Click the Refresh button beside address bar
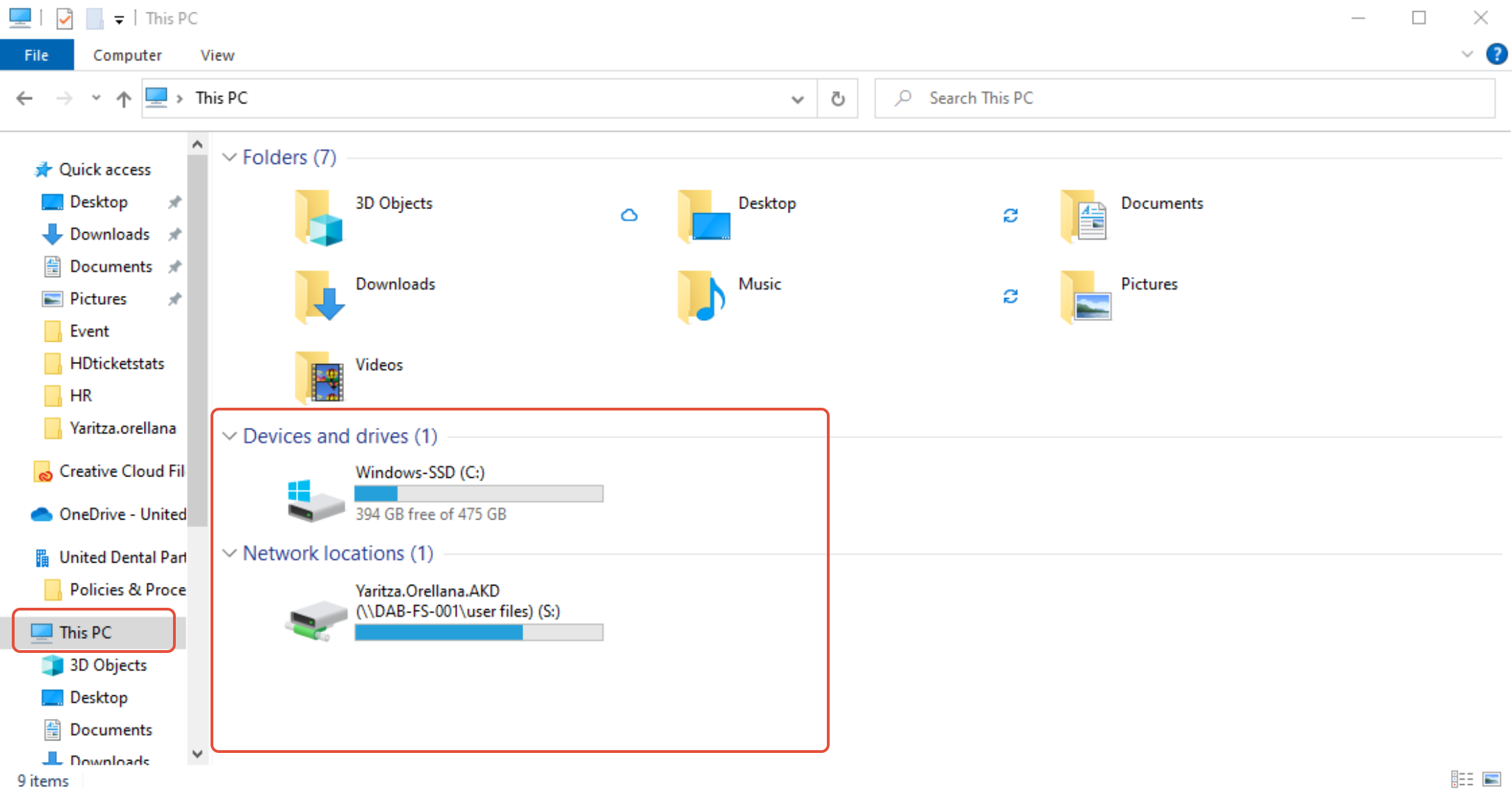 tap(838, 99)
